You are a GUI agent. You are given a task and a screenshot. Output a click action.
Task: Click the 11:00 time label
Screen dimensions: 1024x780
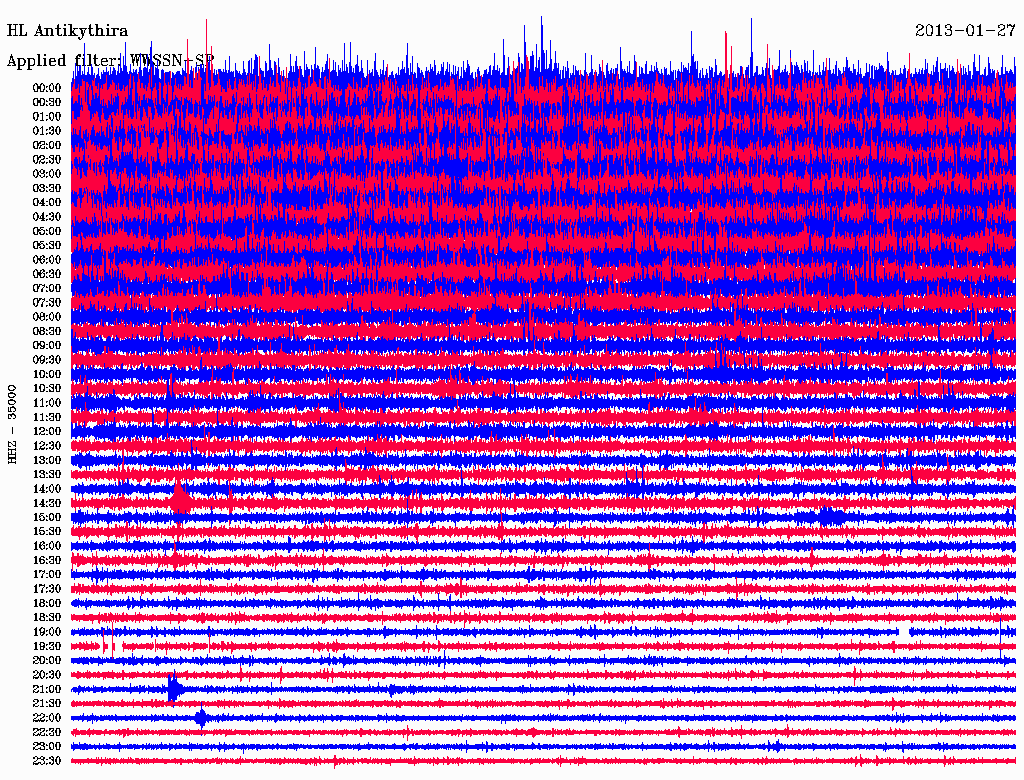coord(47,403)
